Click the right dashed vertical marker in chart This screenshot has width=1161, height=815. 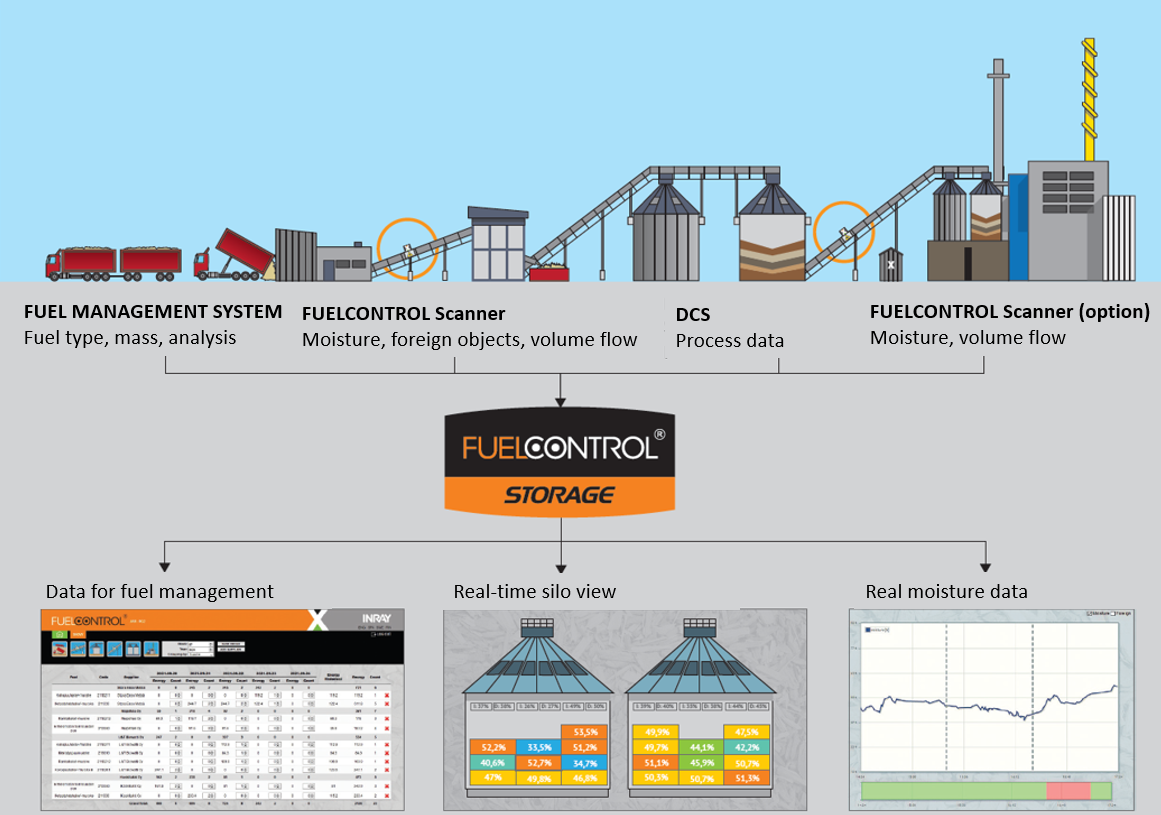[1033, 699]
